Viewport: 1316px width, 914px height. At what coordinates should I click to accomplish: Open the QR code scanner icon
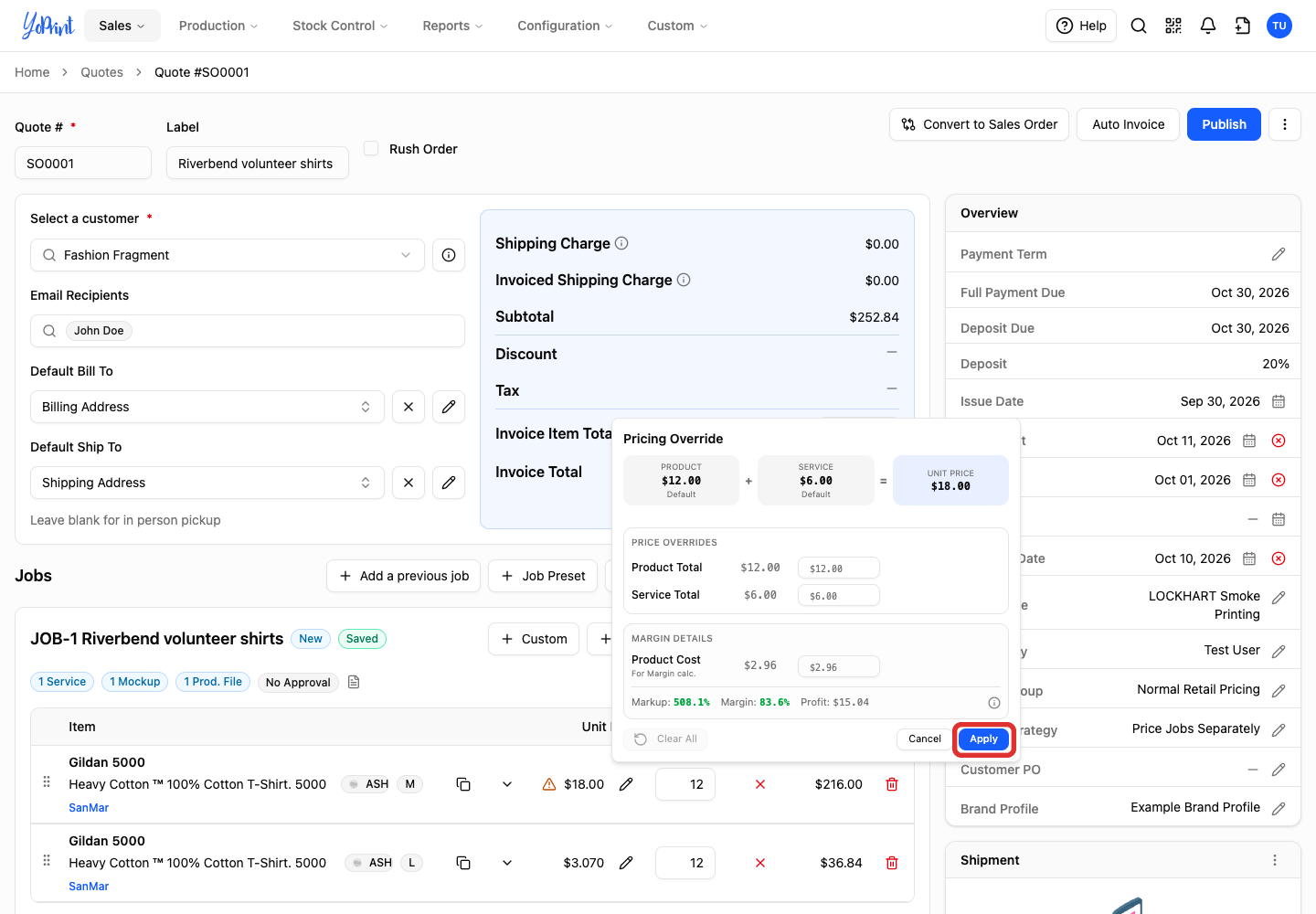coord(1173,26)
